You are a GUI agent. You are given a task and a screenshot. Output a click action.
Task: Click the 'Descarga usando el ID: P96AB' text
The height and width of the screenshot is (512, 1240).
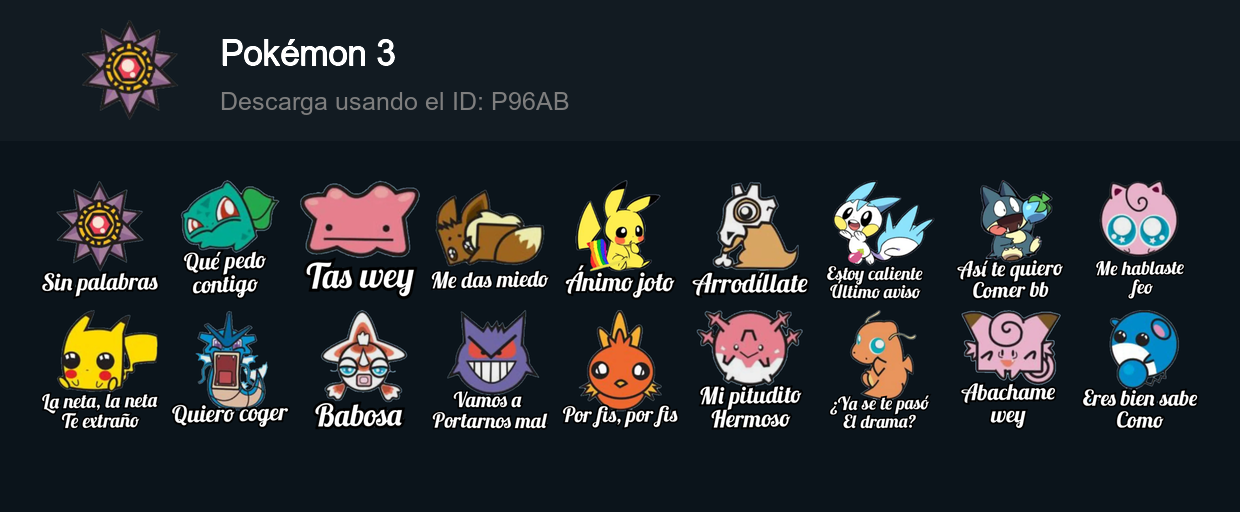(x=395, y=101)
